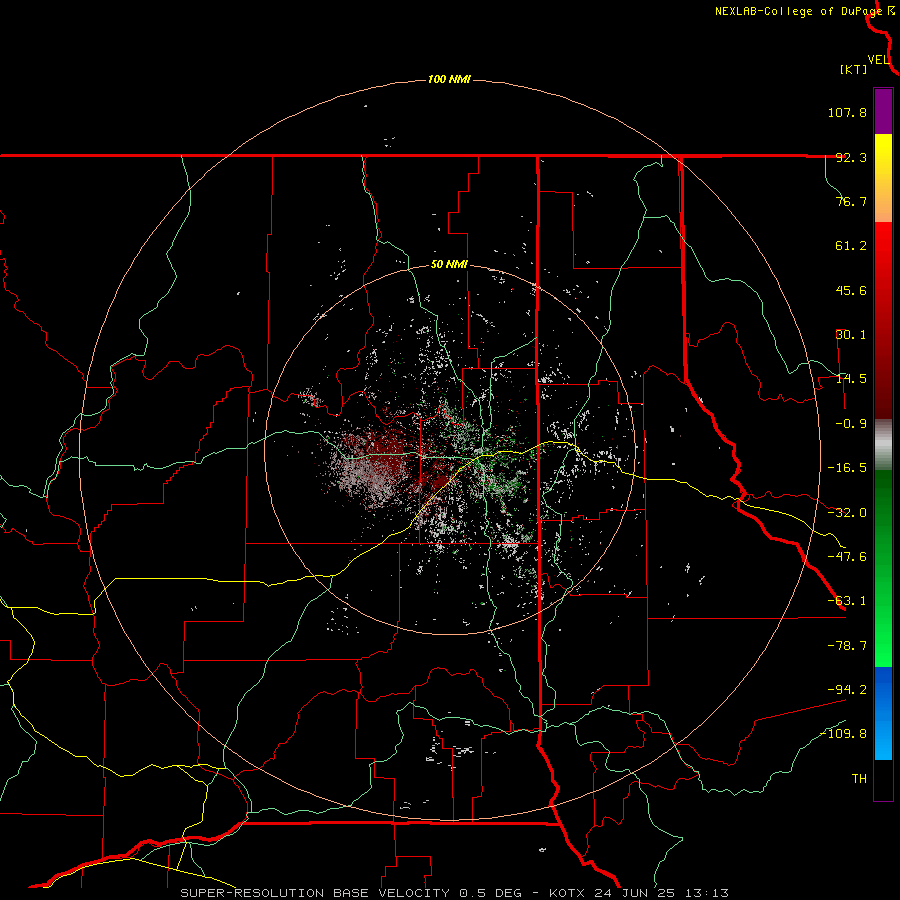
Task: Click the yellow-orange segment of velocity color scale
Action: 883,178
